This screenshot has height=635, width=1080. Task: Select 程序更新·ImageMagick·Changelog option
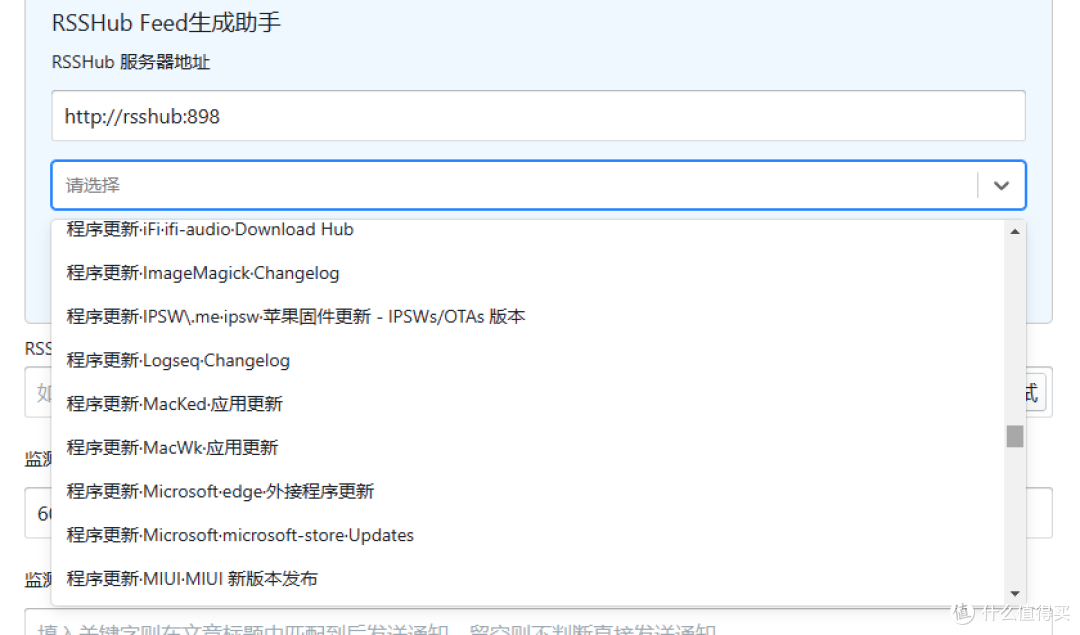coord(528,273)
